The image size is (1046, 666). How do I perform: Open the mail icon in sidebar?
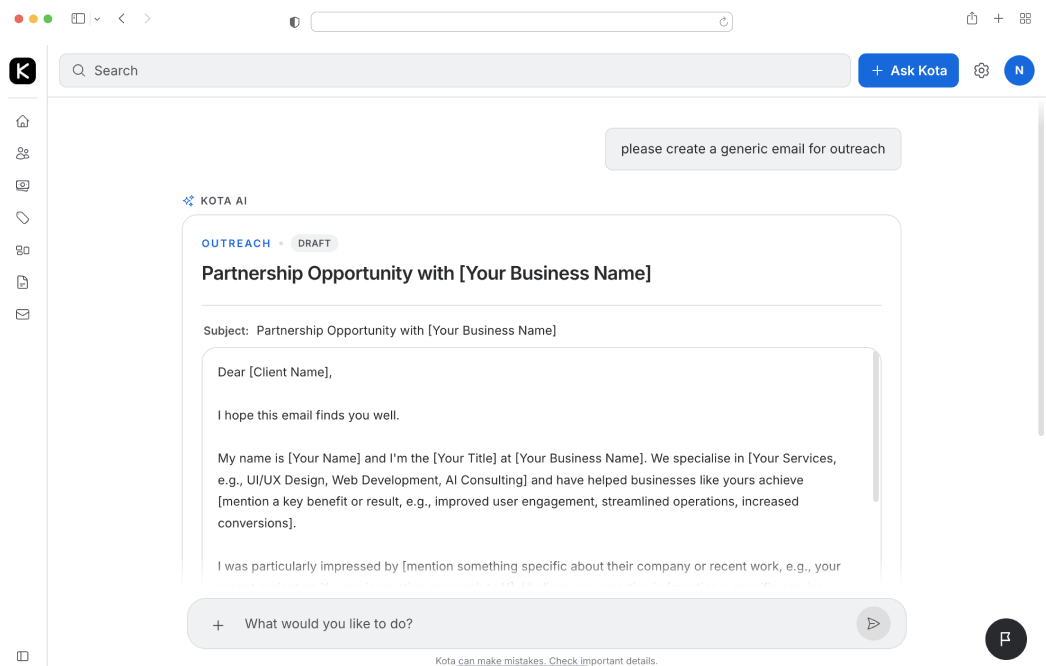click(23, 314)
